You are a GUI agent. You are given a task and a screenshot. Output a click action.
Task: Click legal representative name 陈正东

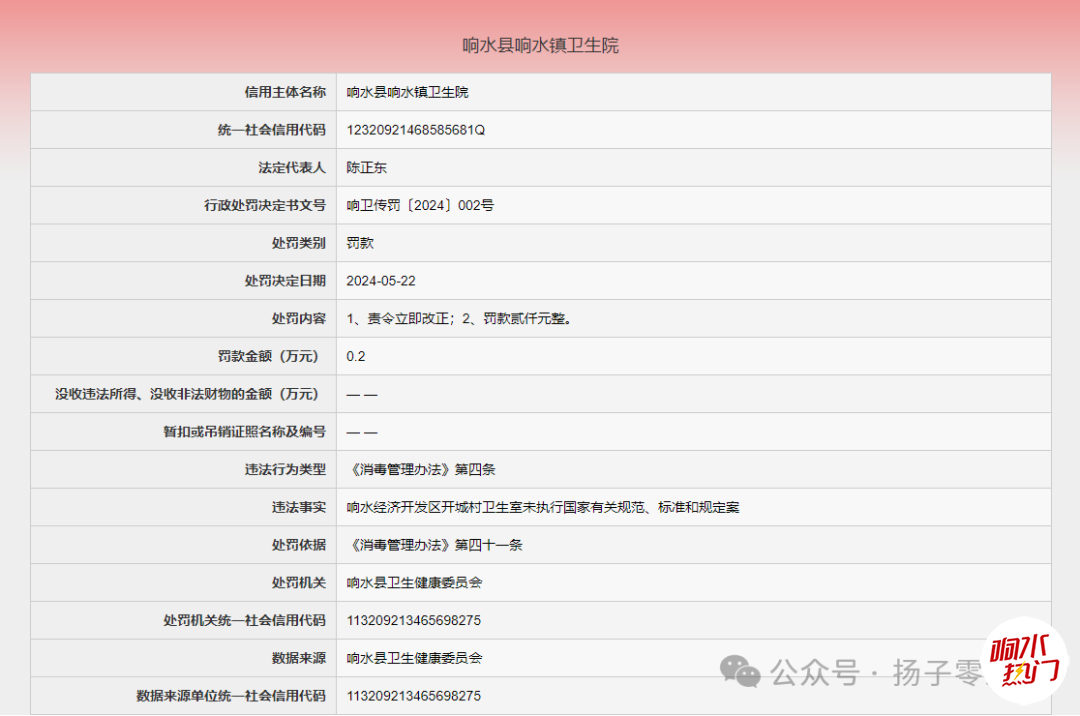pos(366,168)
